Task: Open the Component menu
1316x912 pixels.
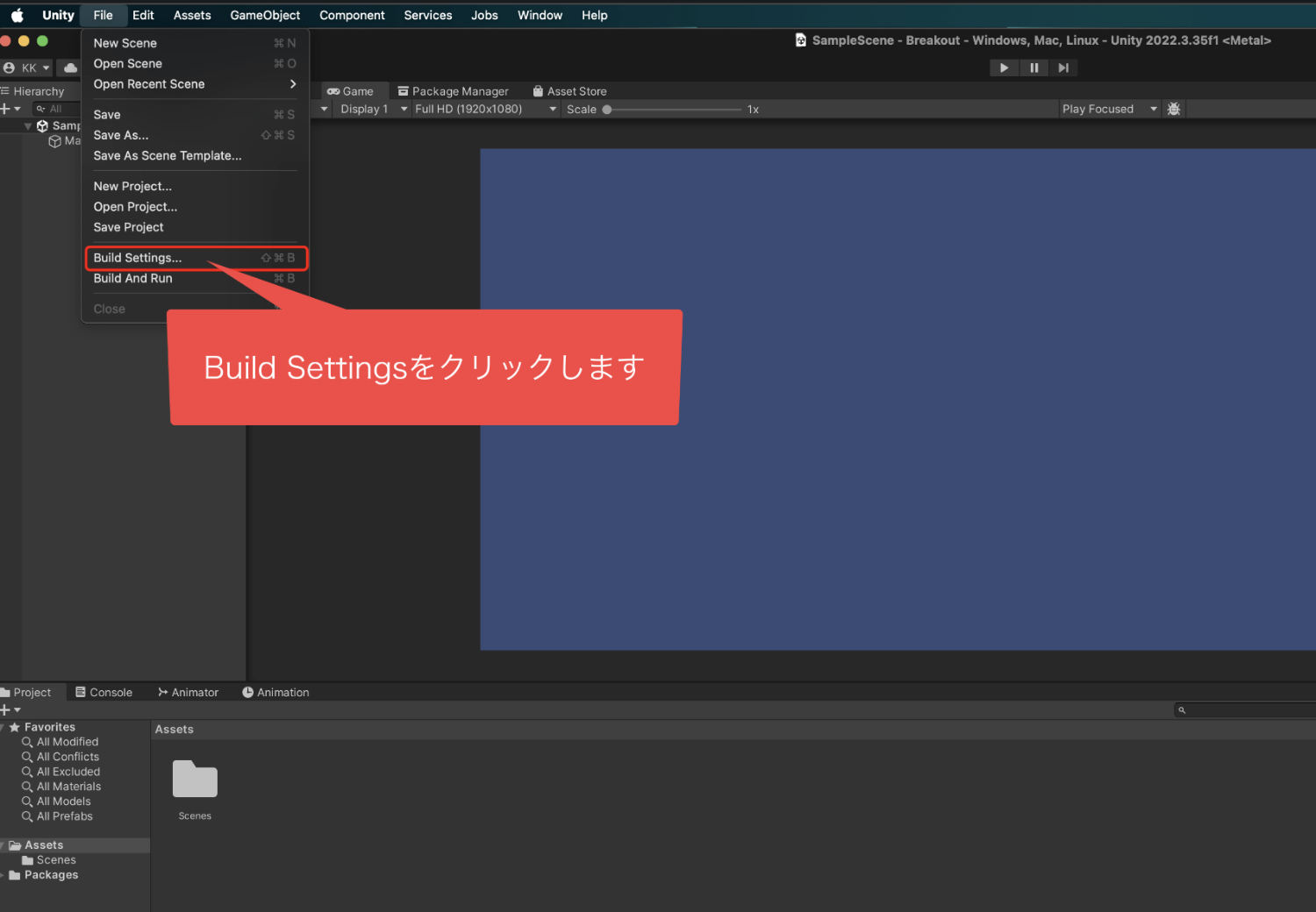Action: (x=352, y=15)
